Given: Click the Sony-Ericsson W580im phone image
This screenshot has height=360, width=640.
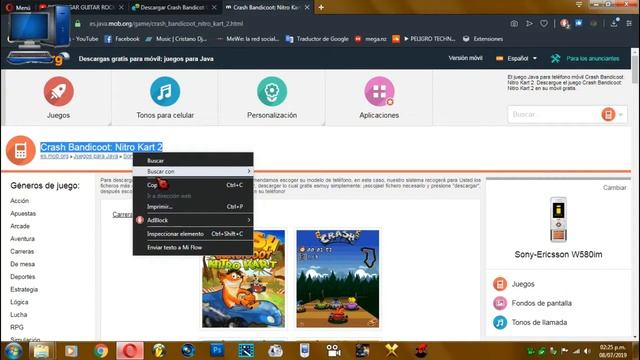Looking at the screenshot, I should click(558, 220).
